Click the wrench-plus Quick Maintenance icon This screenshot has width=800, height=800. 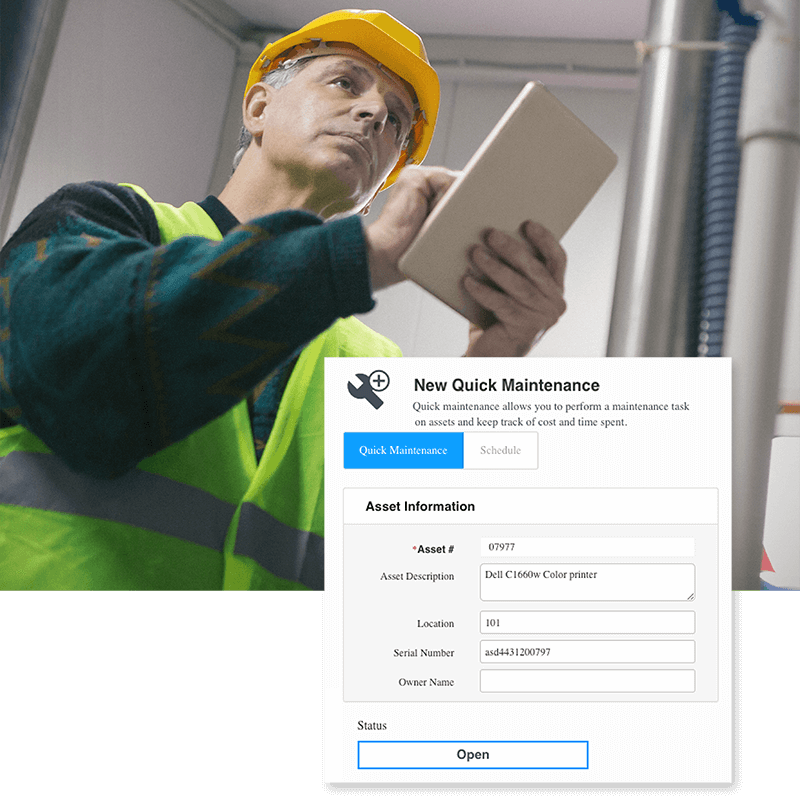pos(367,386)
